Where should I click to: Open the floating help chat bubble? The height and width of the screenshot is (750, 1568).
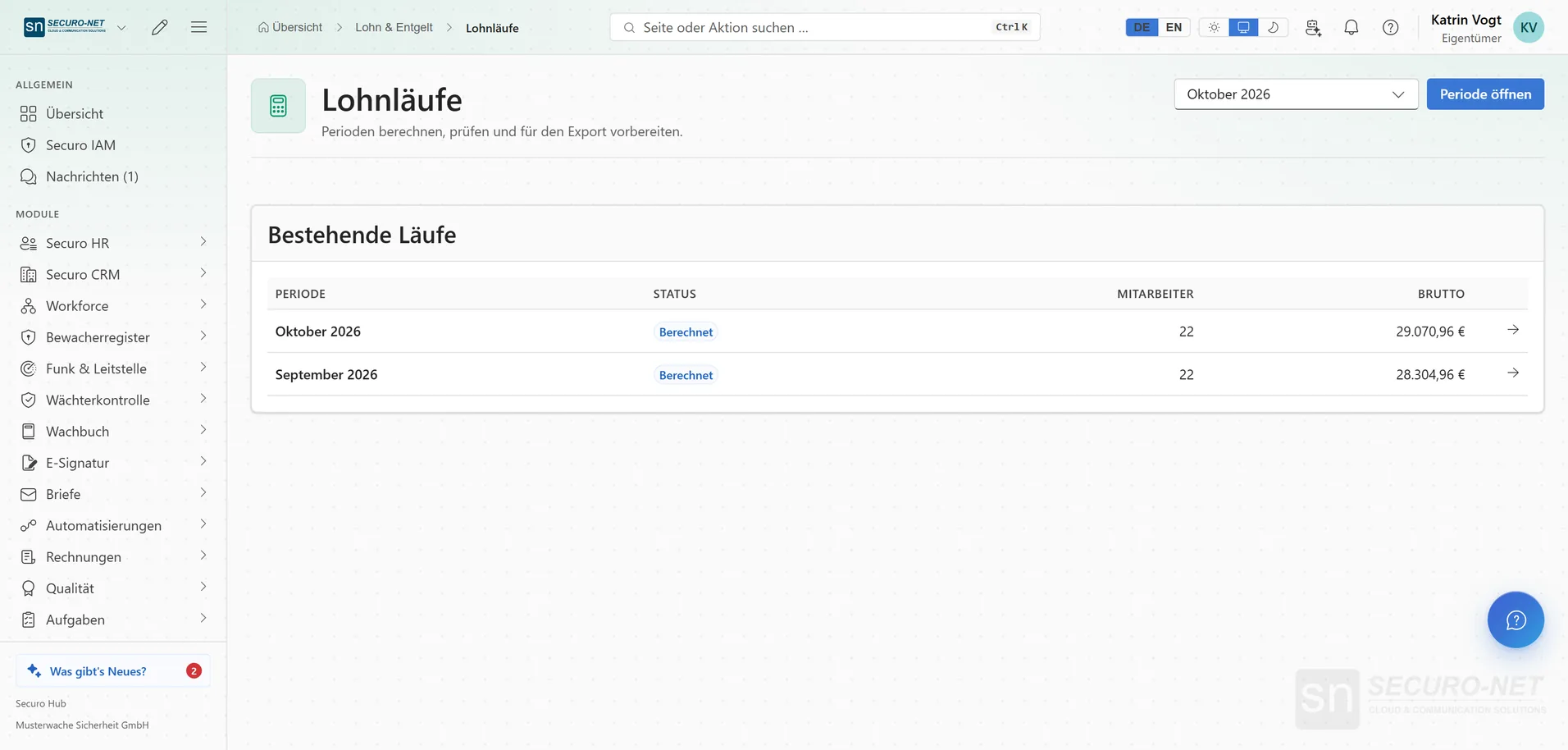click(x=1516, y=620)
